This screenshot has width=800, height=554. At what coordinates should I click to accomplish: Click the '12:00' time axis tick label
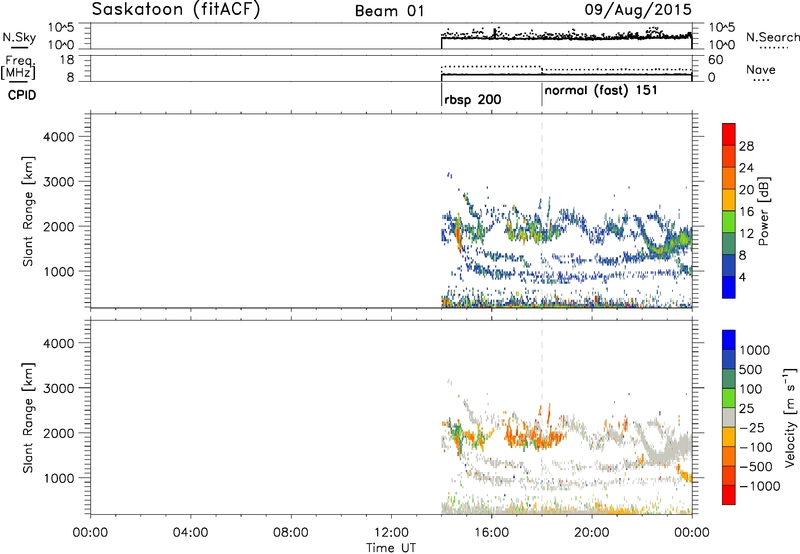click(391, 533)
